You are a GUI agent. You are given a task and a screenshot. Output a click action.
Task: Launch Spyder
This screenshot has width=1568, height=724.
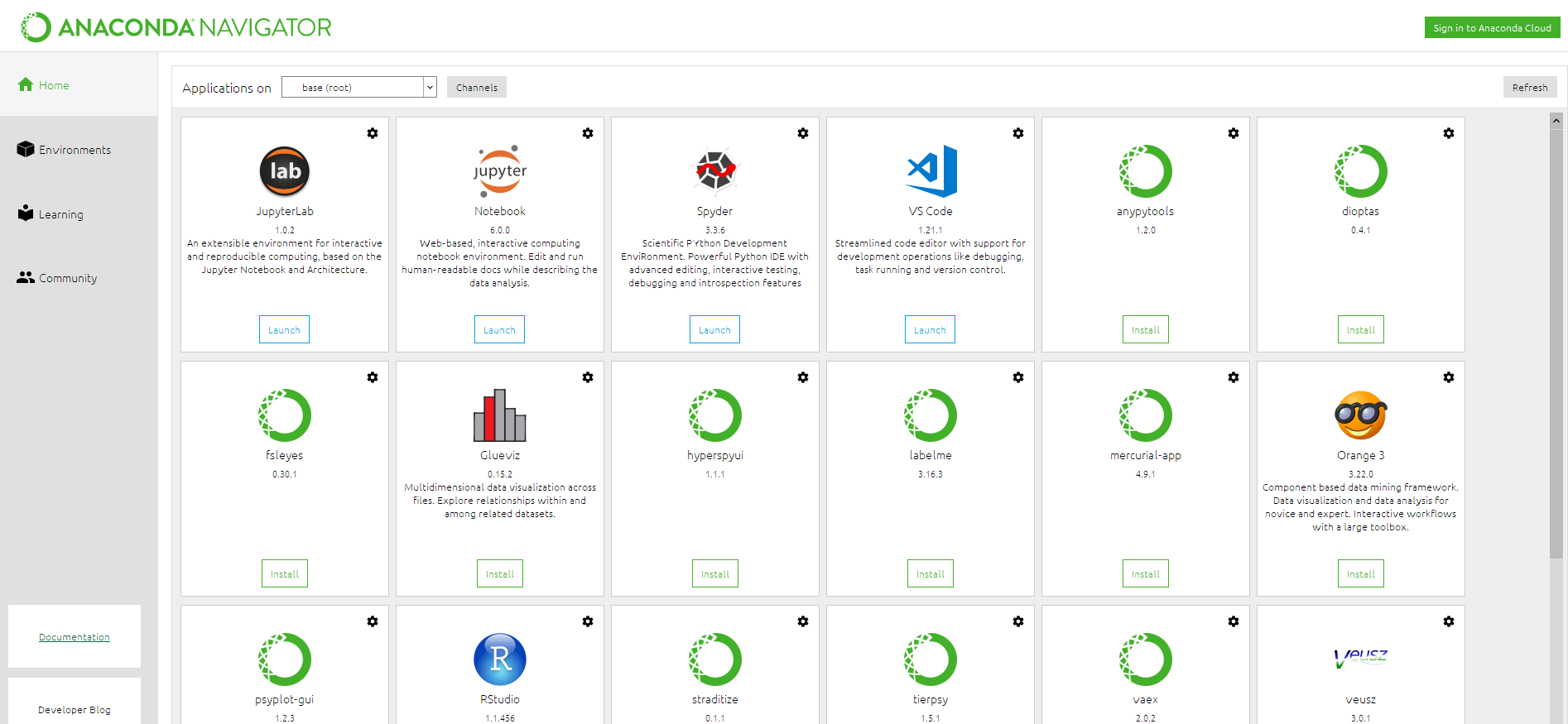[x=715, y=329]
